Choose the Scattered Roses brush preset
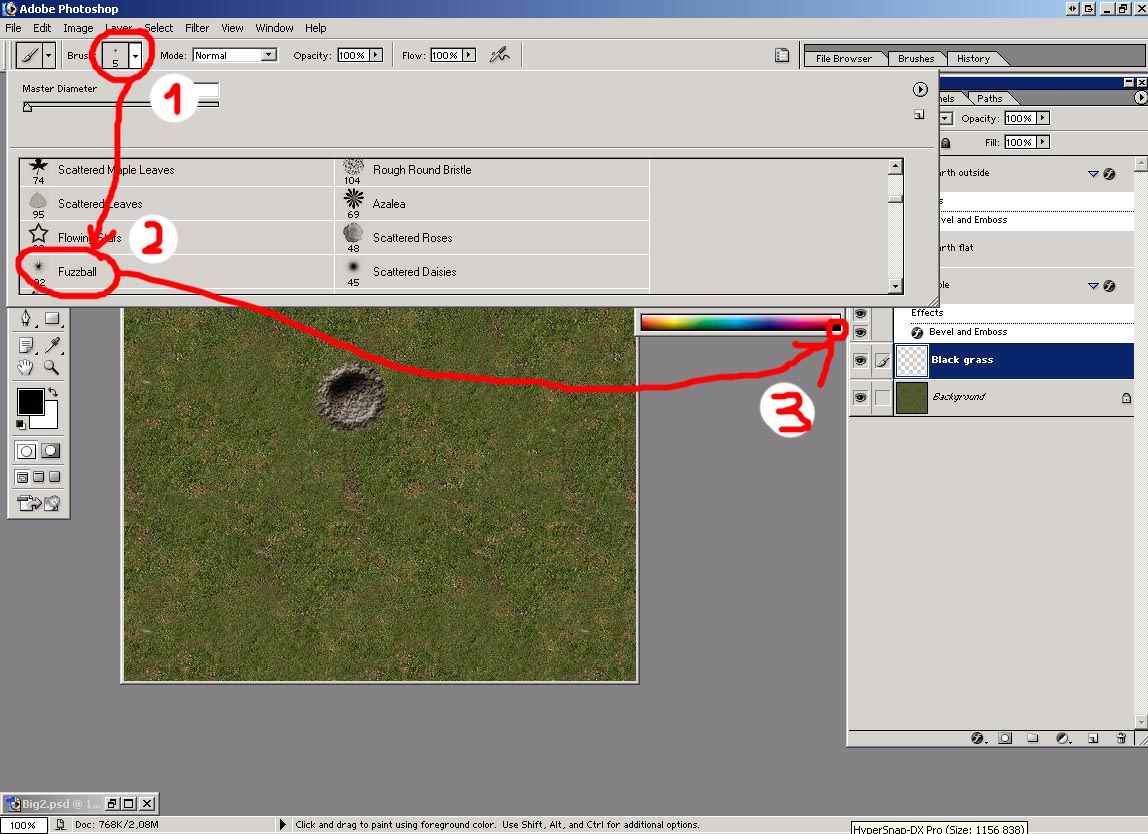 tap(412, 238)
